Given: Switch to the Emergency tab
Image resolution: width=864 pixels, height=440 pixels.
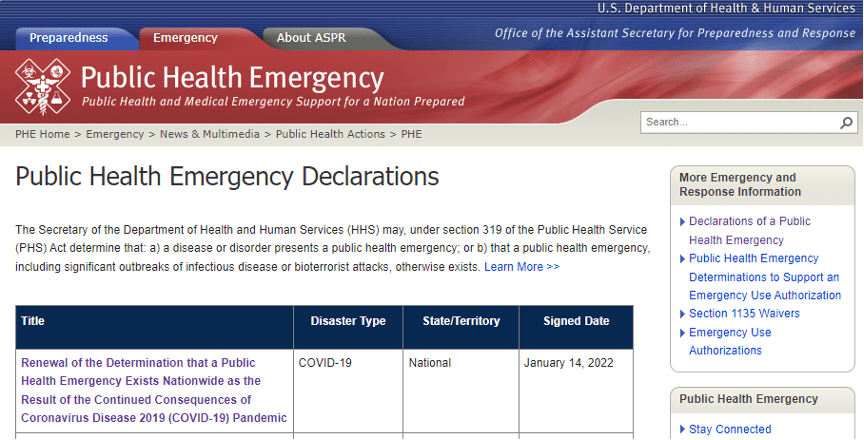Looking at the screenshot, I should (185, 38).
